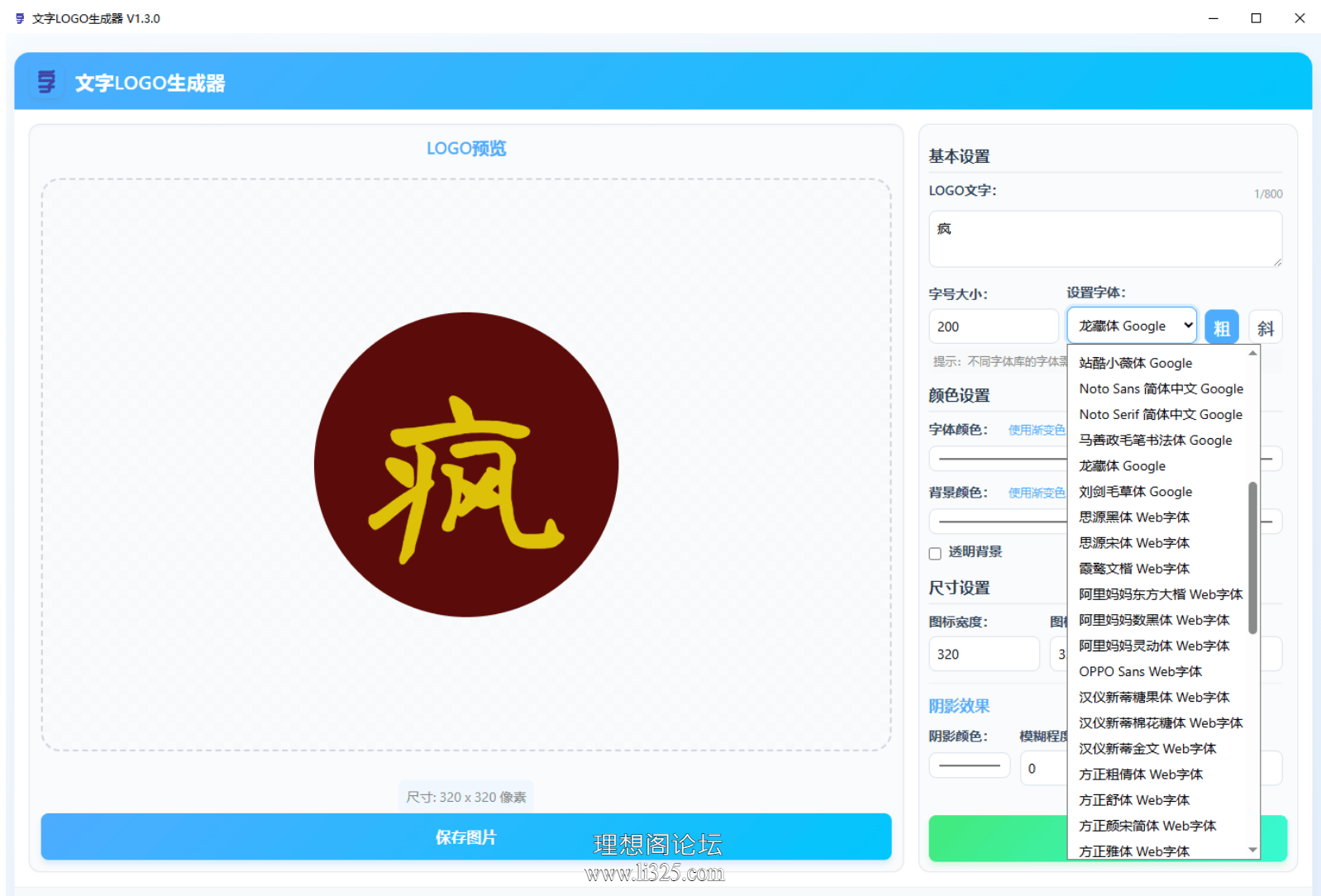The width and height of the screenshot is (1321, 896).
Task: Click the circular LOGO preview image
Action: (466, 465)
